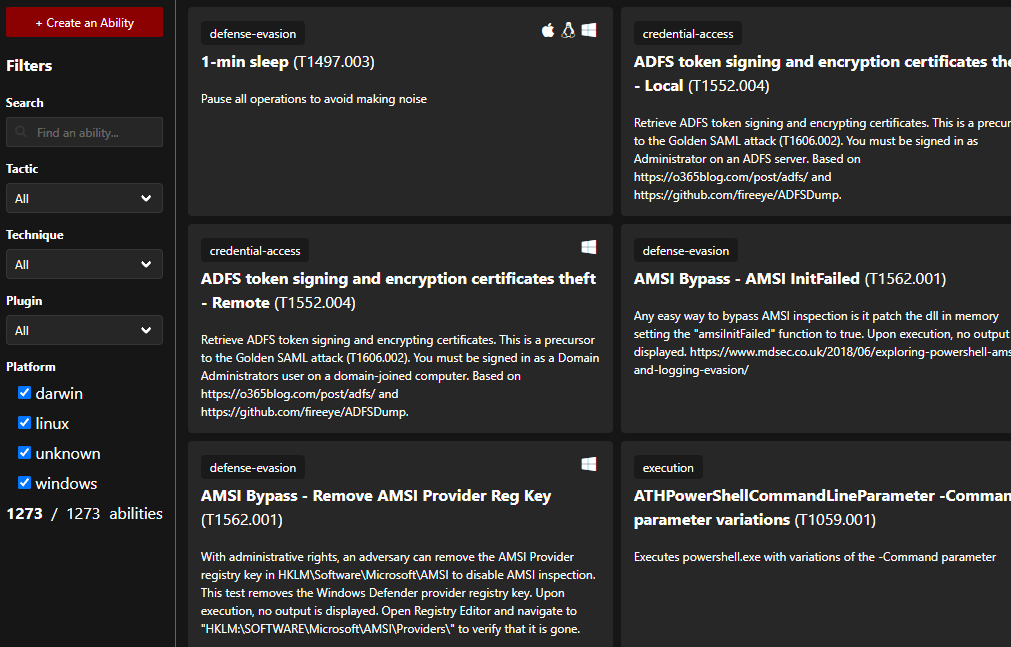The image size is (1011, 647).
Task: Click Windows icon on Remove AMSI Provider Reg Key card
Action: point(589,464)
